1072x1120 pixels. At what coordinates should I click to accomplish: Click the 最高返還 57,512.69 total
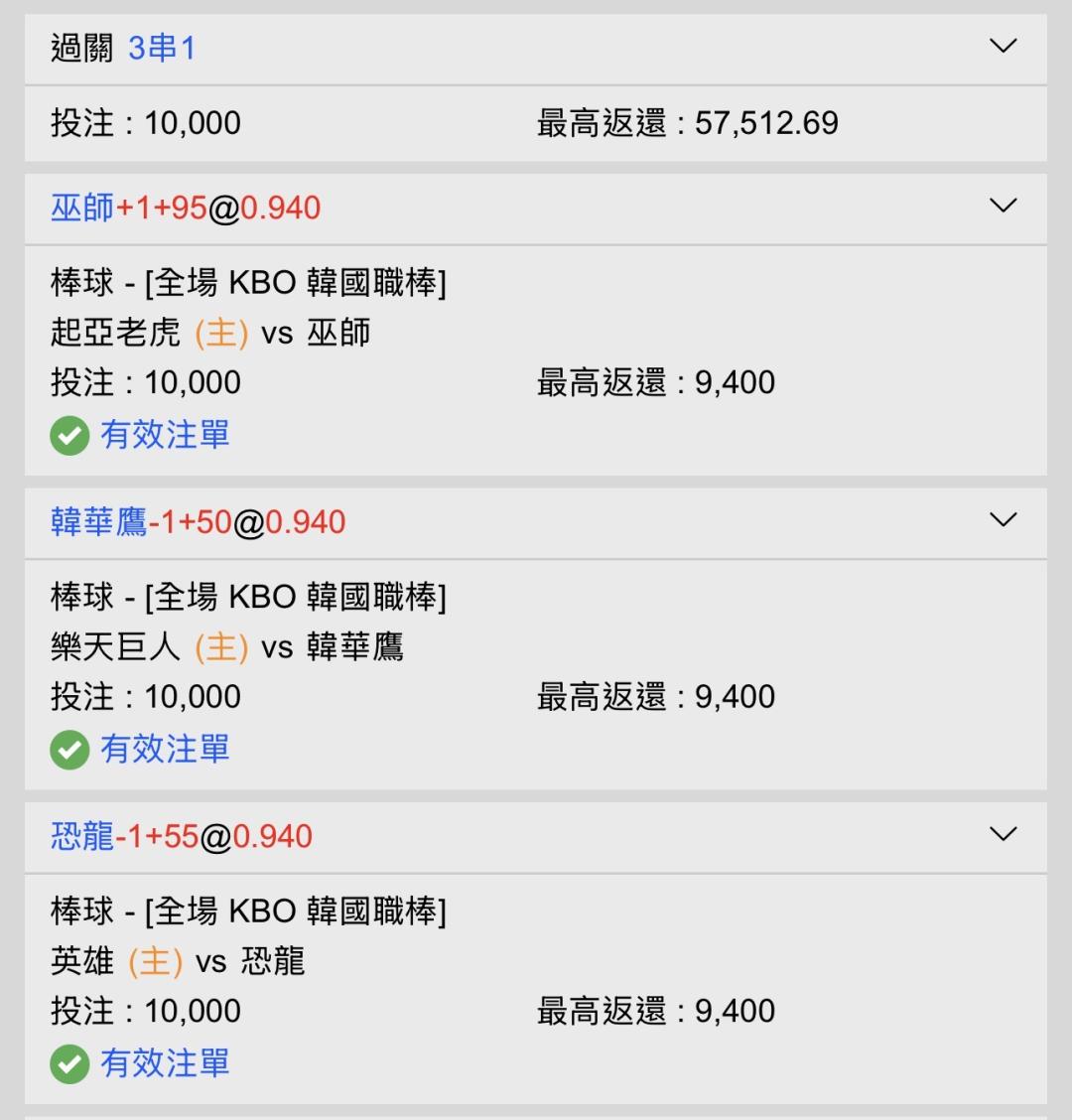(x=688, y=123)
